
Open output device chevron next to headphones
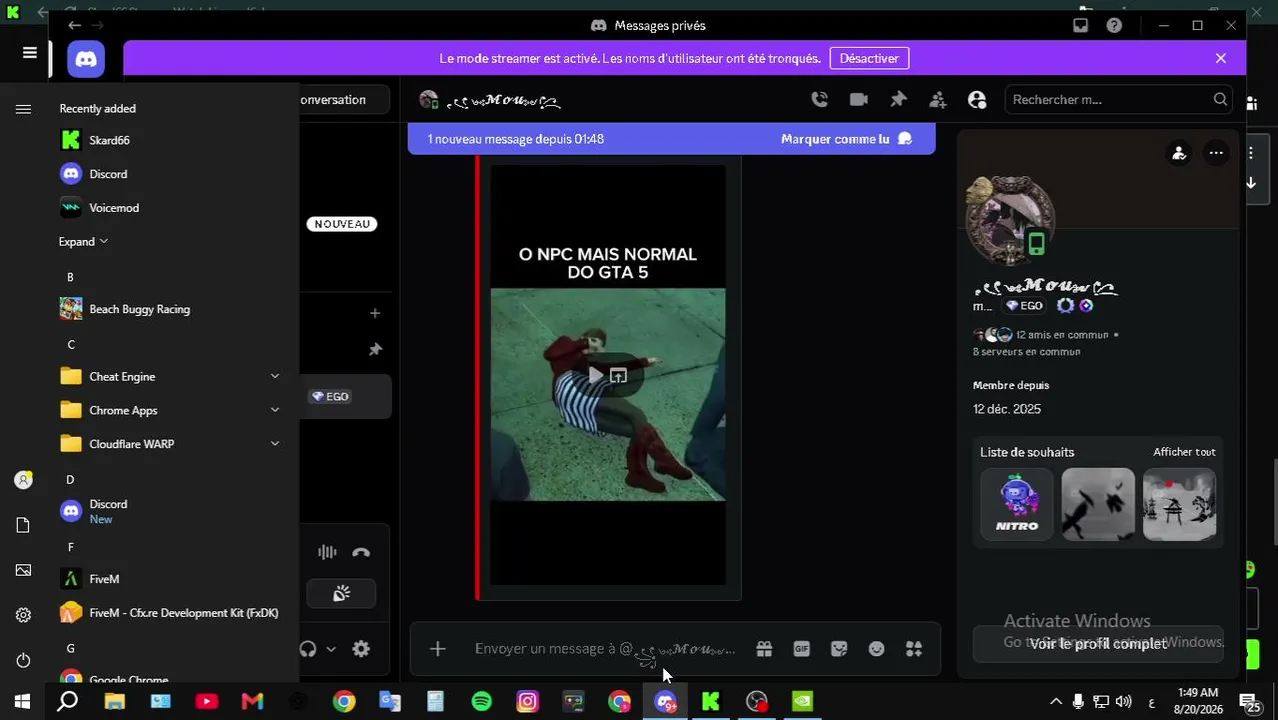point(331,649)
